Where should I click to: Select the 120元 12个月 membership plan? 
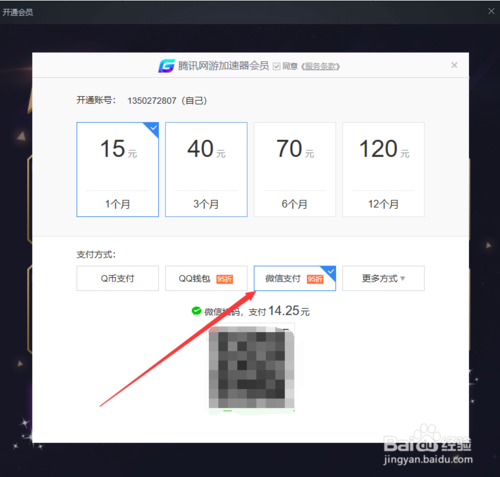pyautogui.click(x=383, y=169)
